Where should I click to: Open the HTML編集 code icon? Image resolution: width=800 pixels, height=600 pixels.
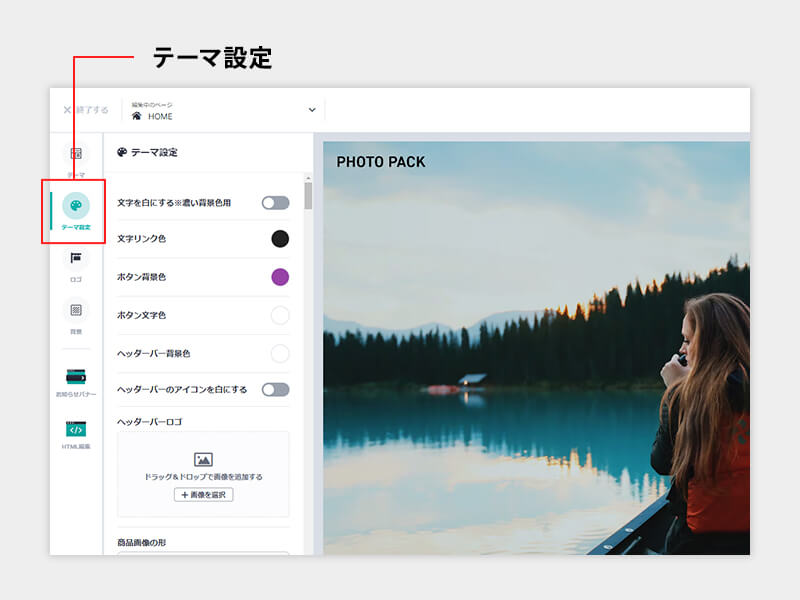[x=76, y=429]
